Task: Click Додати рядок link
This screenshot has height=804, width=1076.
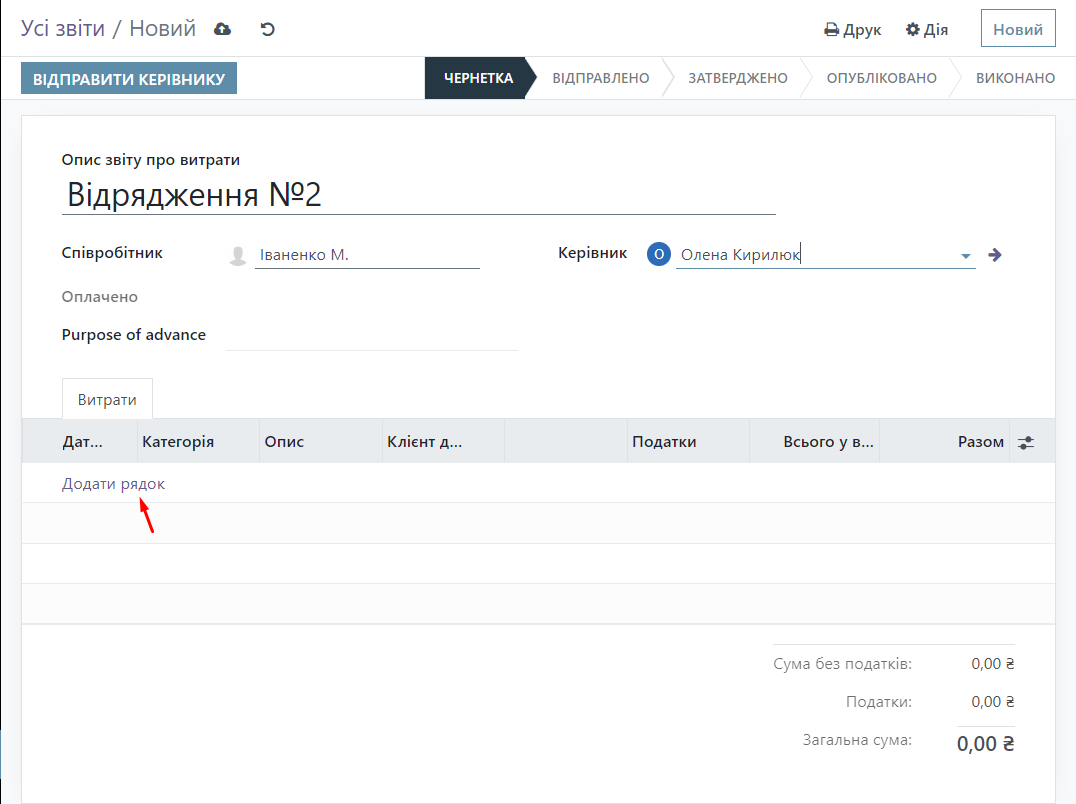Action: [x=113, y=484]
